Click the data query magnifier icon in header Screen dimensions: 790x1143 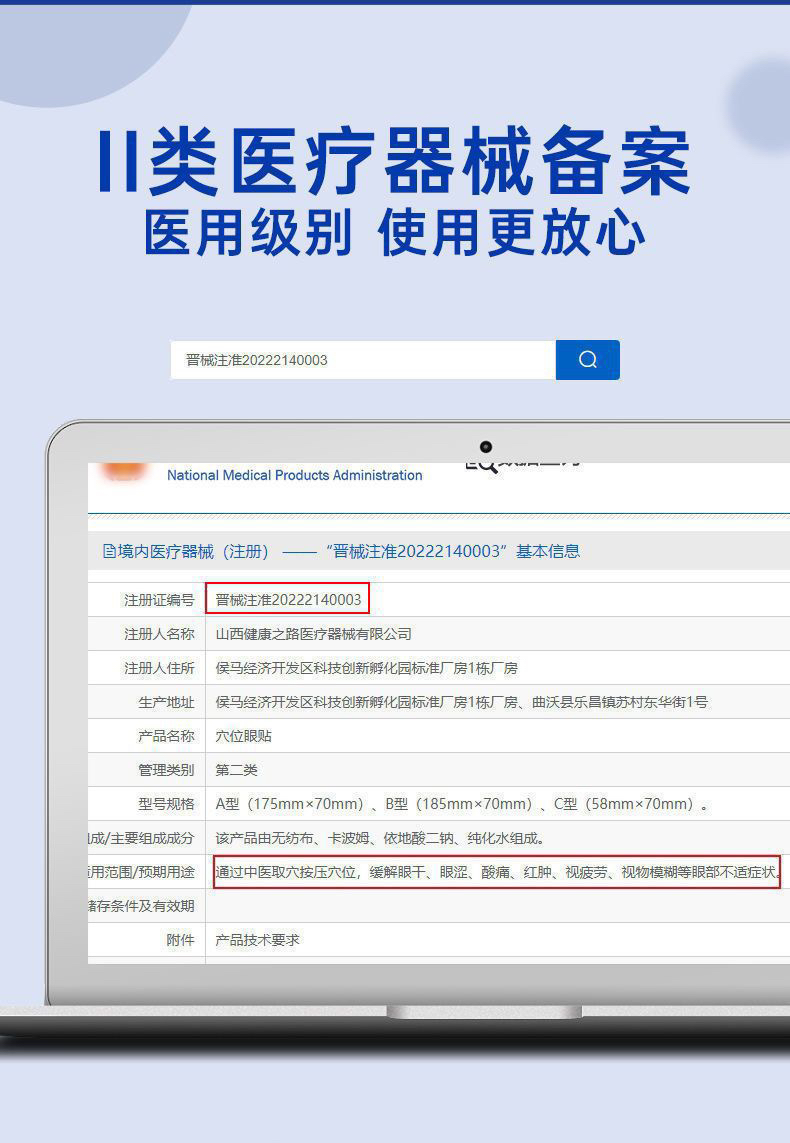[482, 465]
